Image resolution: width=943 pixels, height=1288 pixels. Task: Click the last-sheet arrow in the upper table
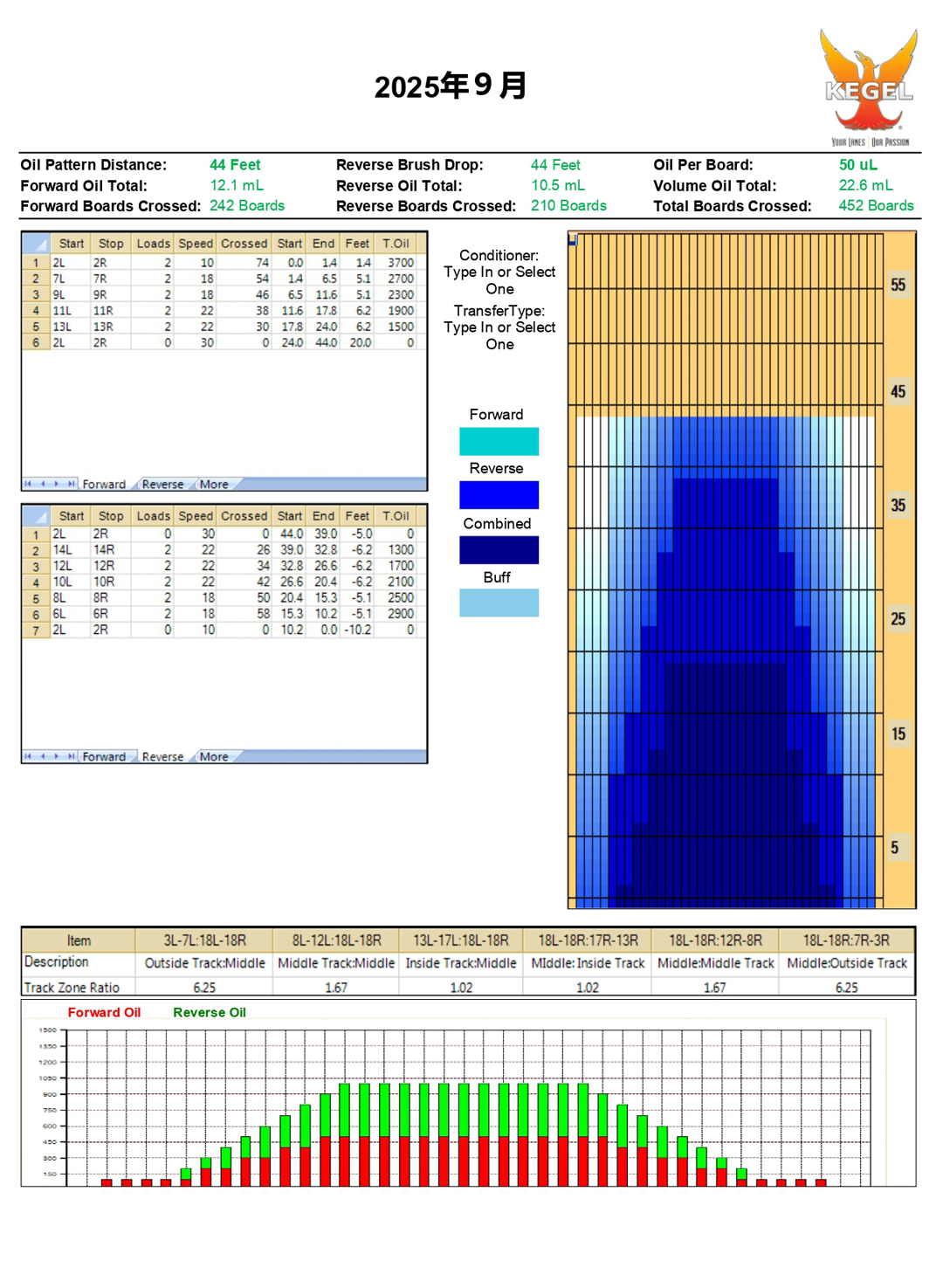pos(71,484)
